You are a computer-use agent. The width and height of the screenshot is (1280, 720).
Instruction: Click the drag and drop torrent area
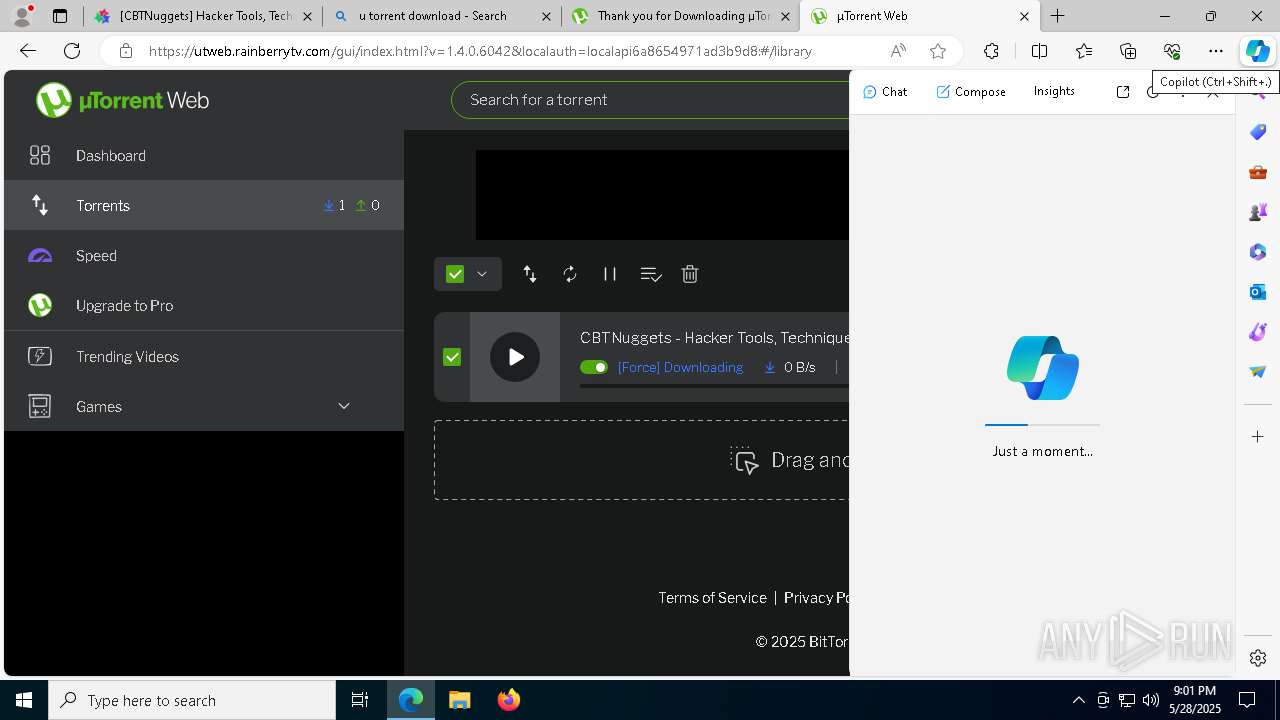pyautogui.click(x=641, y=460)
